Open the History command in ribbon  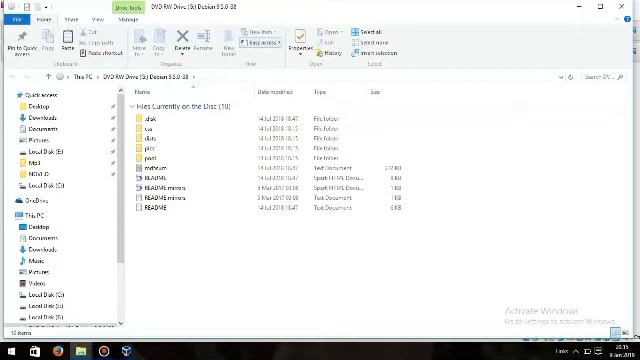pyautogui.click(x=329, y=53)
